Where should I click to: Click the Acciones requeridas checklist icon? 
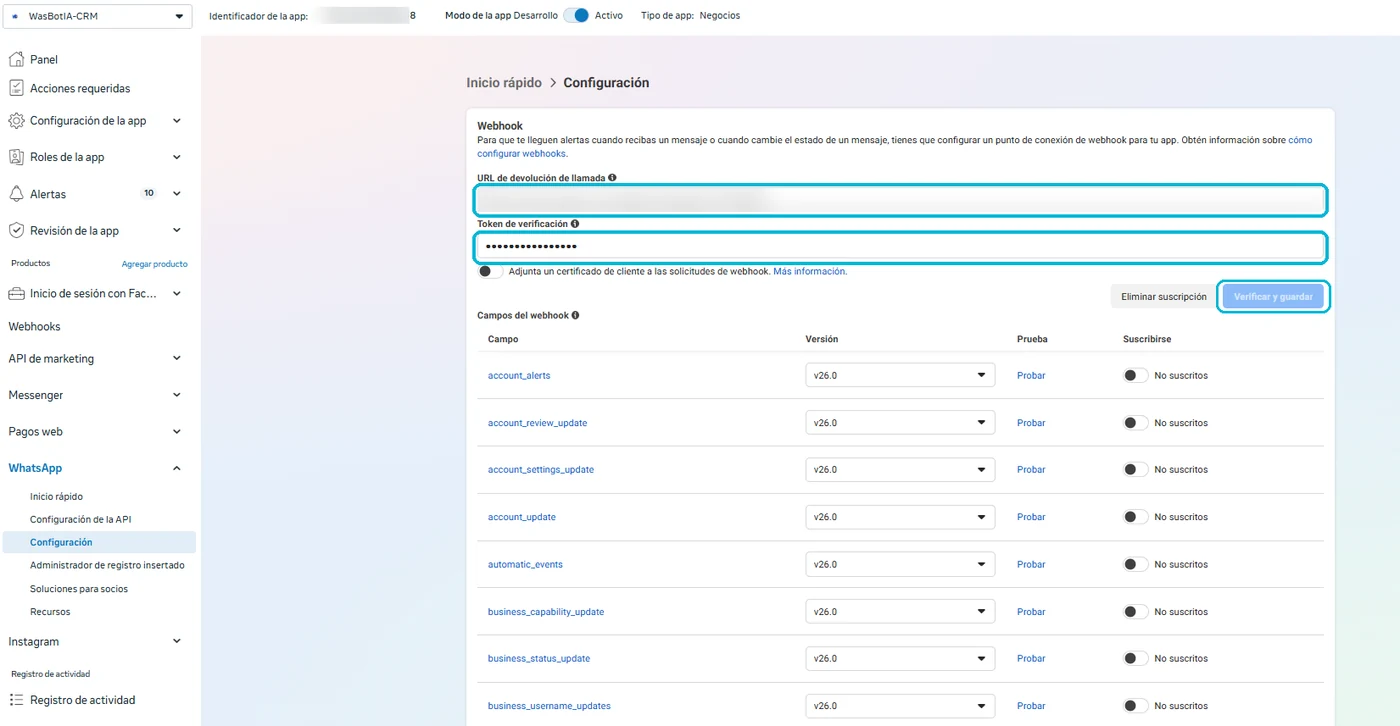pos(16,88)
